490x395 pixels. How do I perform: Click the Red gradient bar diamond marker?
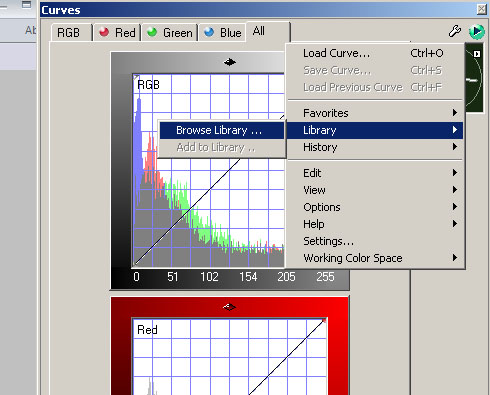[229, 307]
